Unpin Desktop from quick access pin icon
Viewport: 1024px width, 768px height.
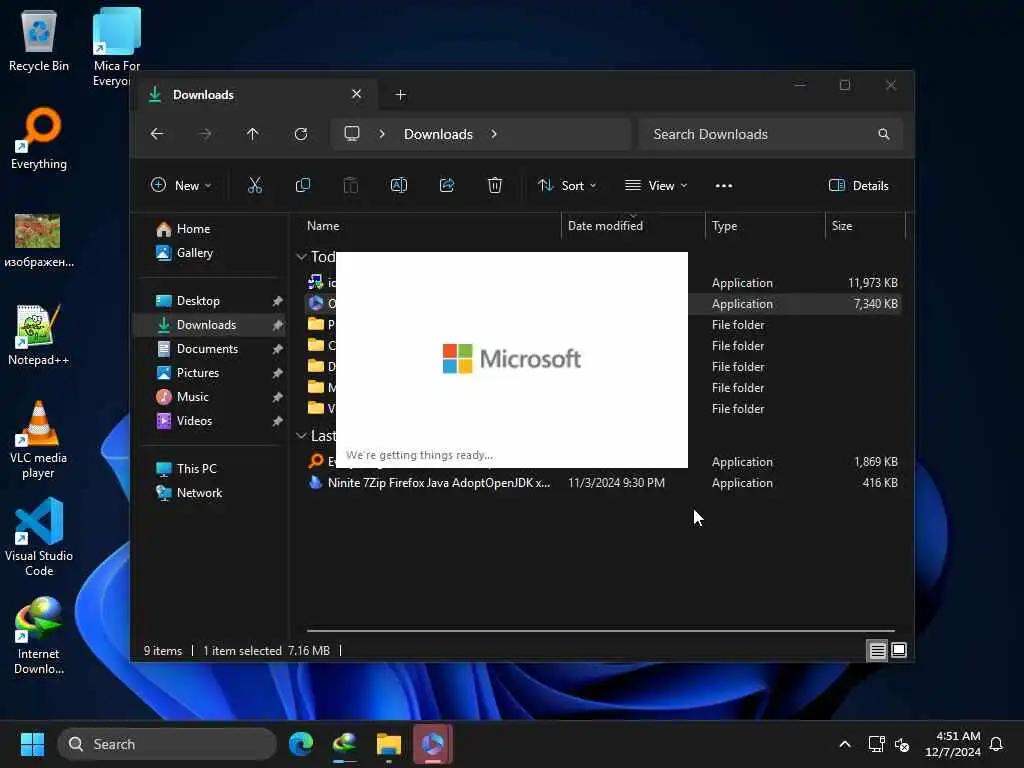point(277,301)
